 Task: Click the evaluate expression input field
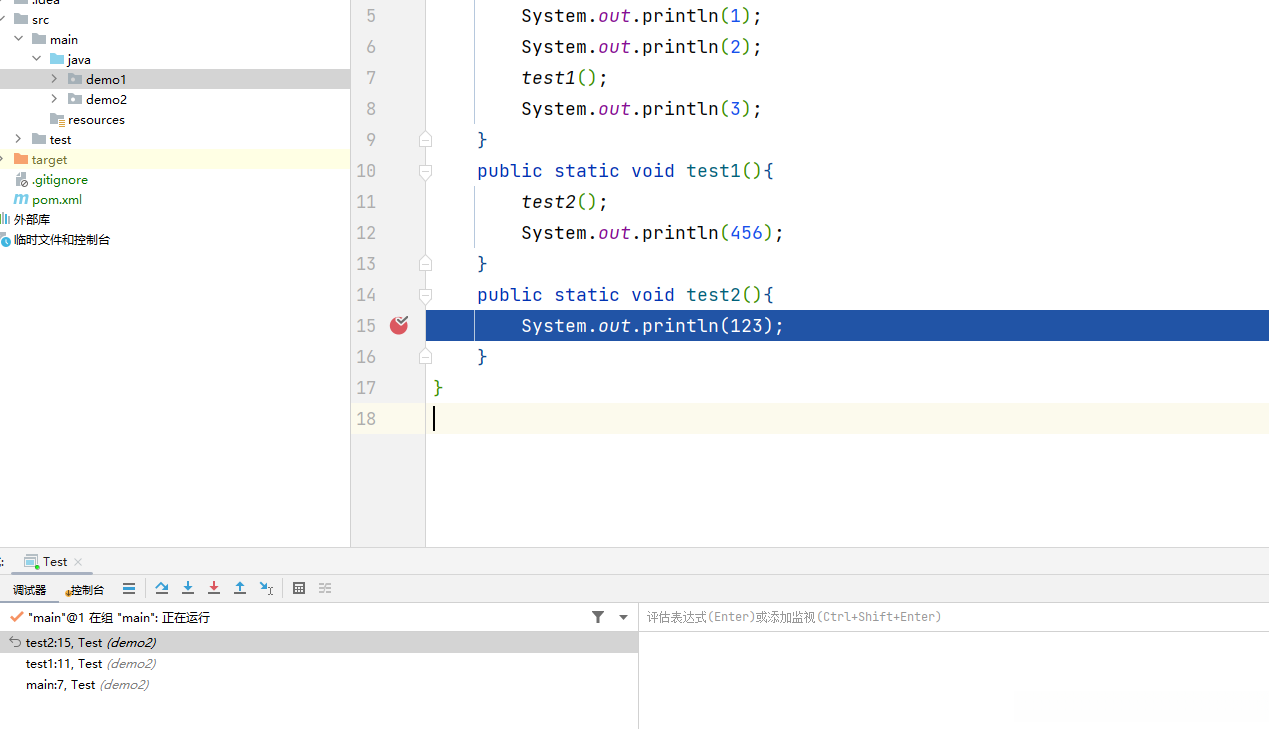(x=950, y=617)
